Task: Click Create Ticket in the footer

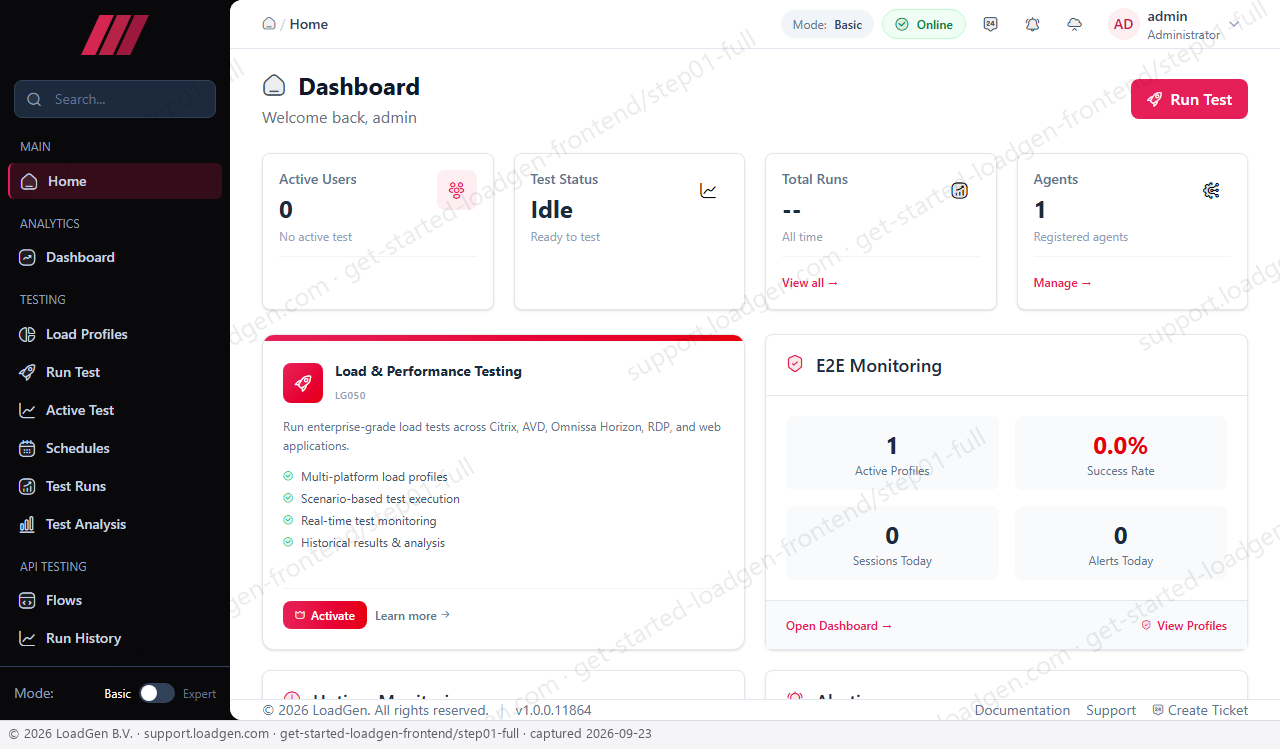Action: pyautogui.click(x=1200, y=710)
